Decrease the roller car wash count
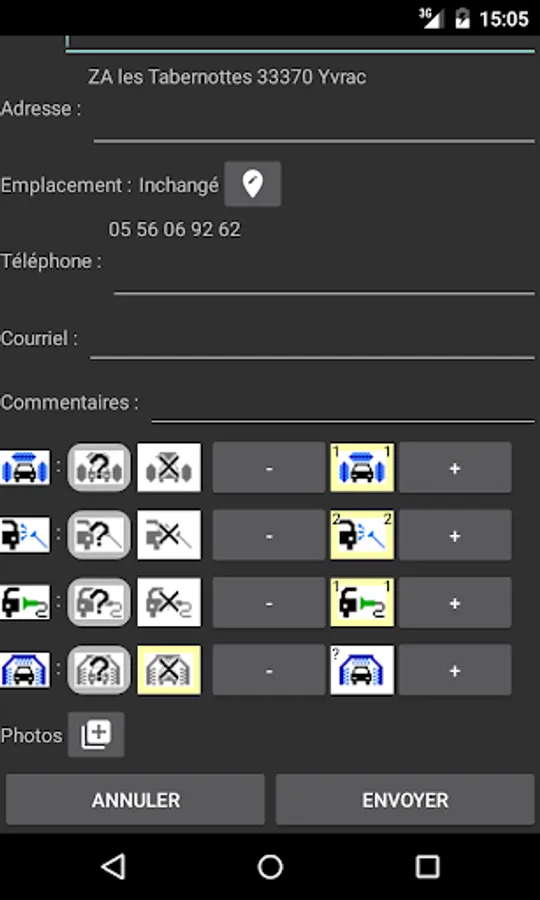The width and height of the screenshot is (540, 900). (x=269, y=467)
